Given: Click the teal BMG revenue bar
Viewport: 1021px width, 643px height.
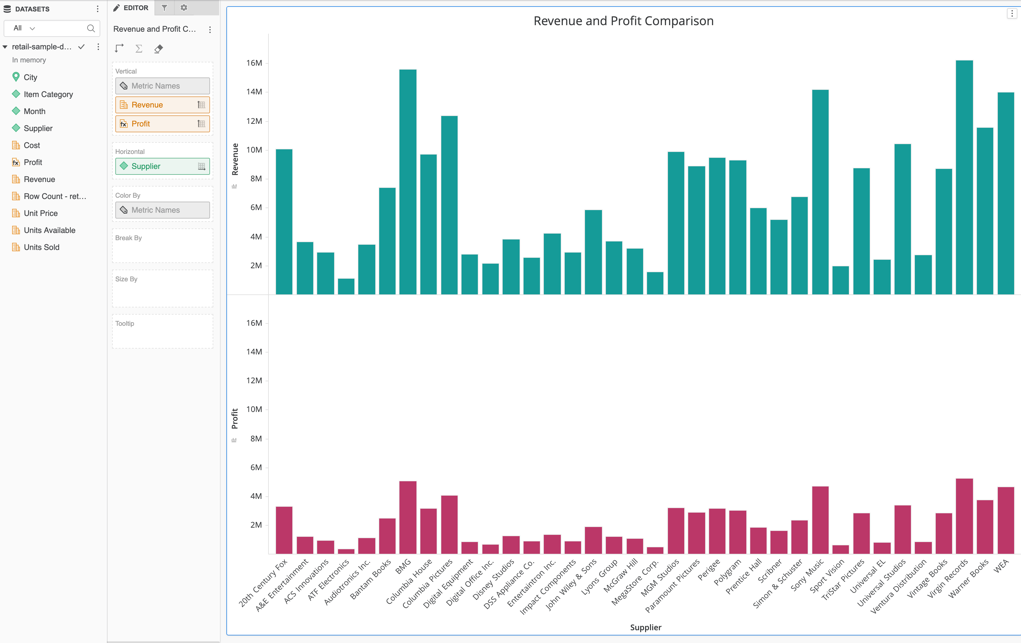Looking at the screenshot, I should coord(407,182).
